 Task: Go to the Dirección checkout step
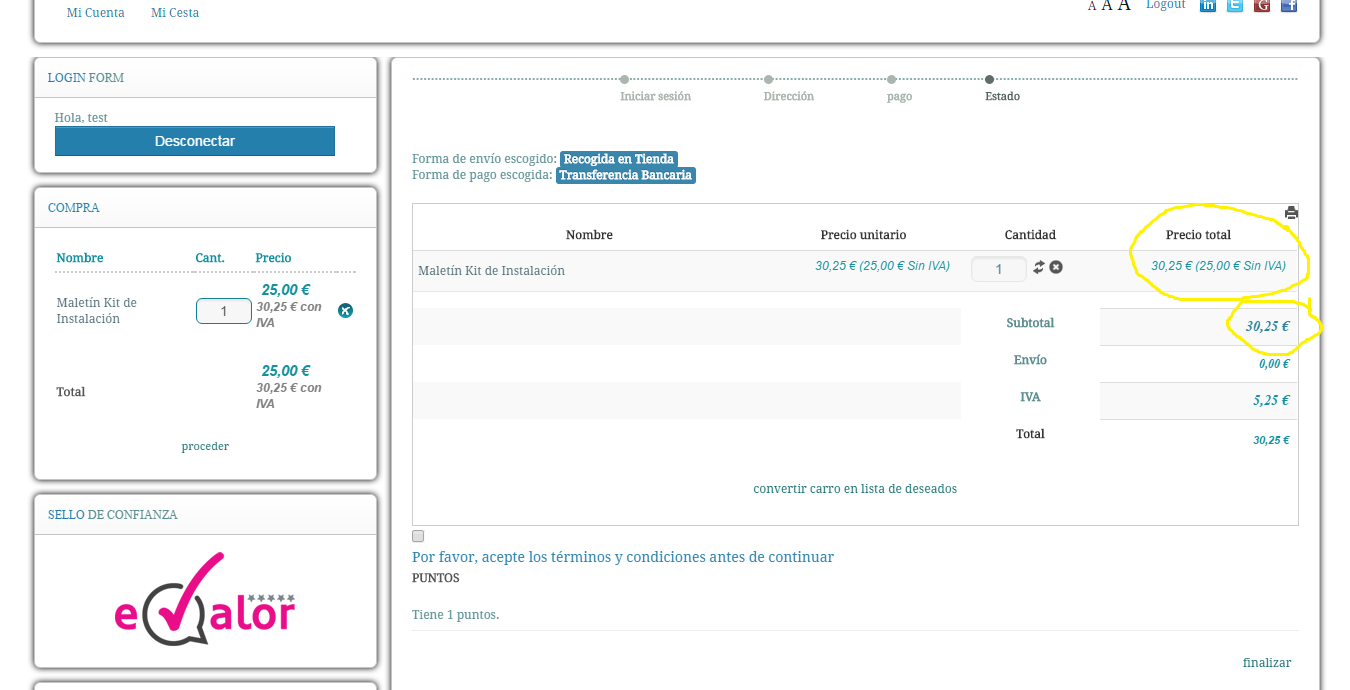pos(789,96)
